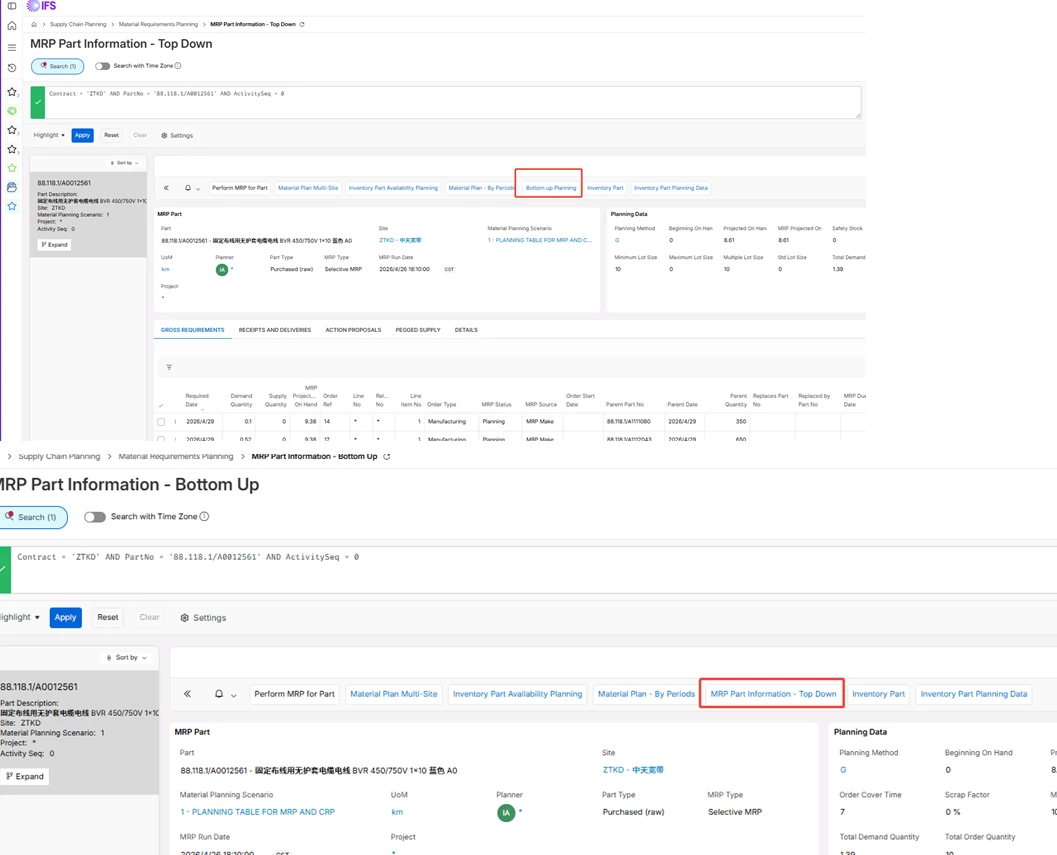Click Planning Method G link on Top Down page
Viewport: 1057px width, 855px height.
(617, 241)
